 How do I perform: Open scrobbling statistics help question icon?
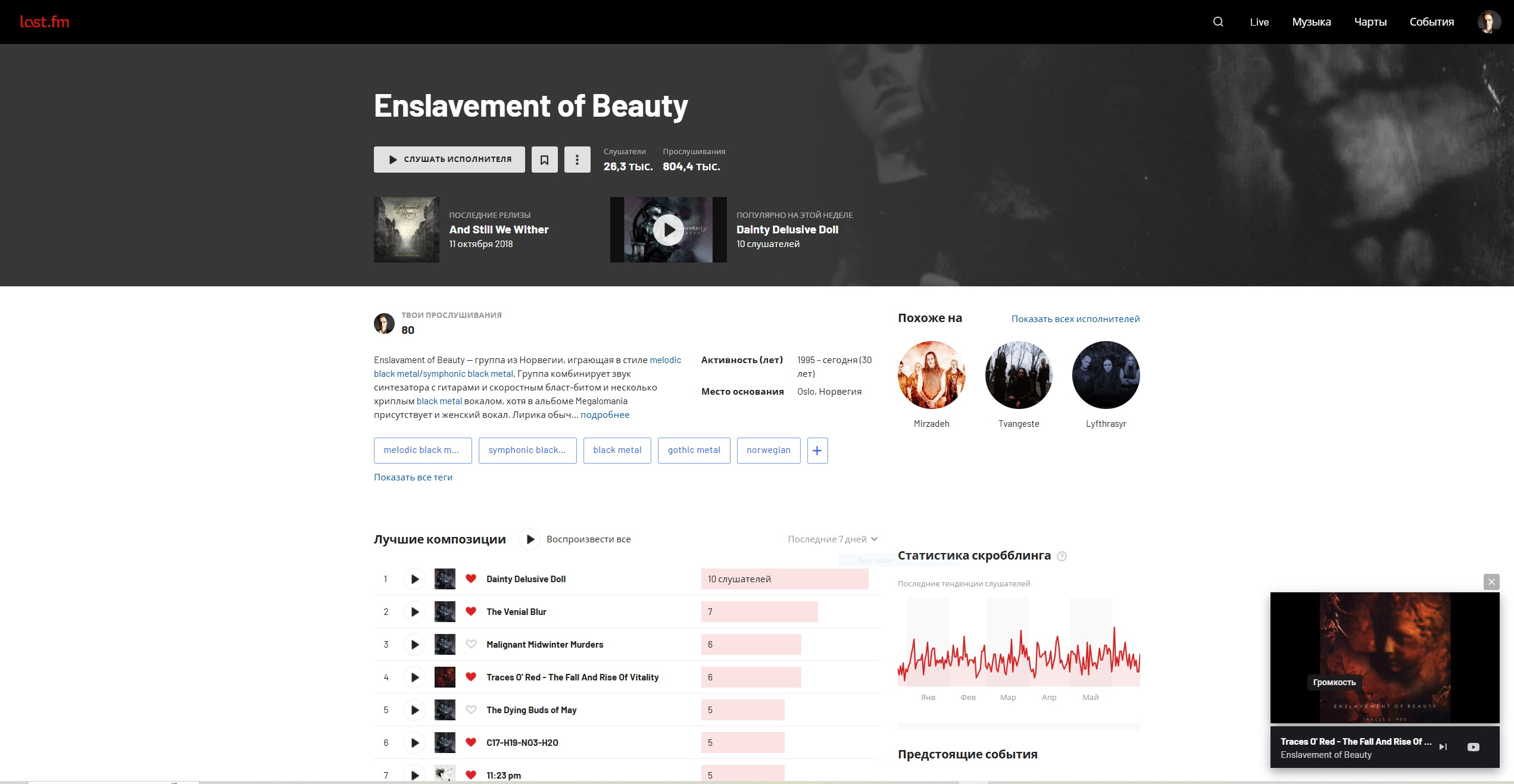click(x=1062, y=557)
